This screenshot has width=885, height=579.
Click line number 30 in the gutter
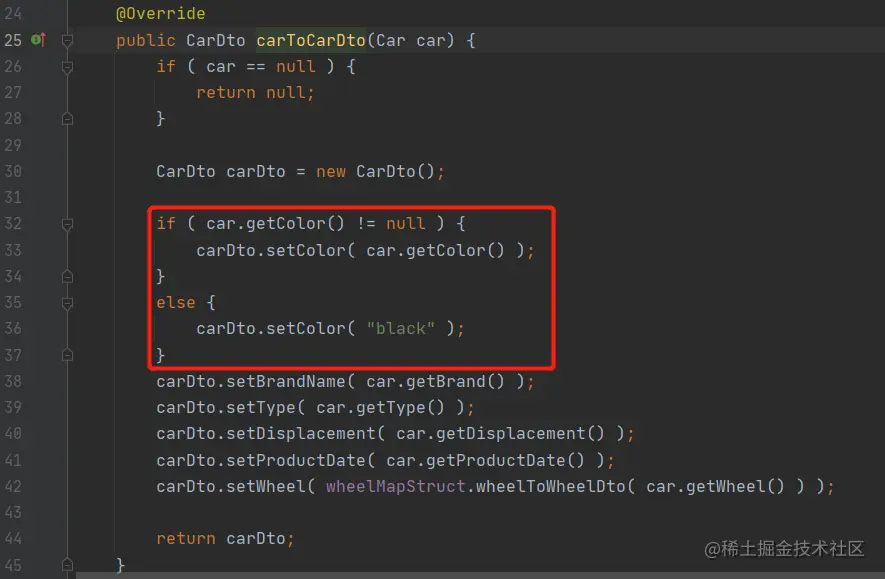tap(13, 171)
